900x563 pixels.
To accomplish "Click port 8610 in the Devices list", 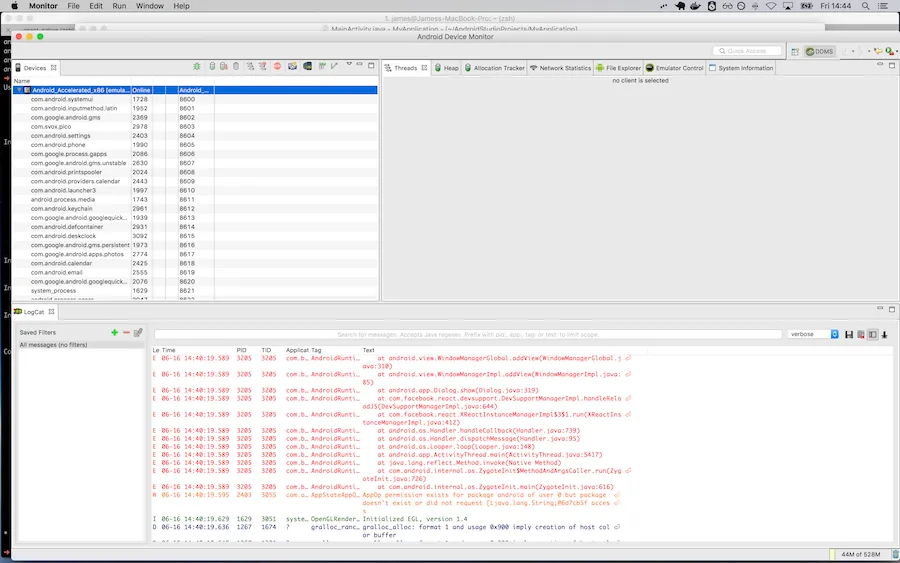I will click(x=187, y=191).
